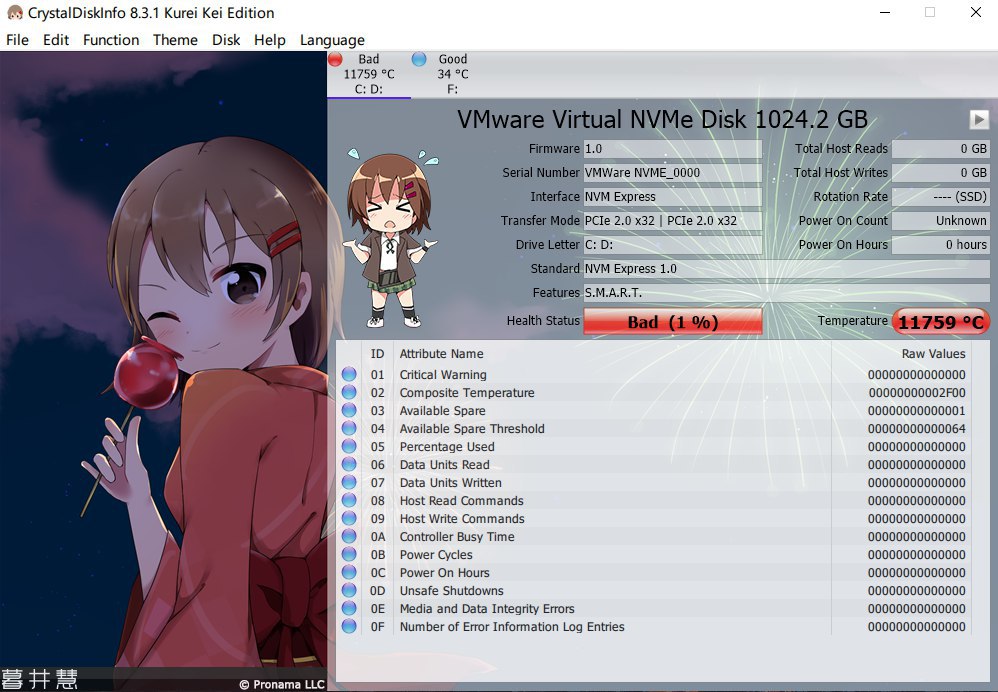
Task: Click raw value 00000000000001
Action: pyautogui.click(x=917, y=411)
